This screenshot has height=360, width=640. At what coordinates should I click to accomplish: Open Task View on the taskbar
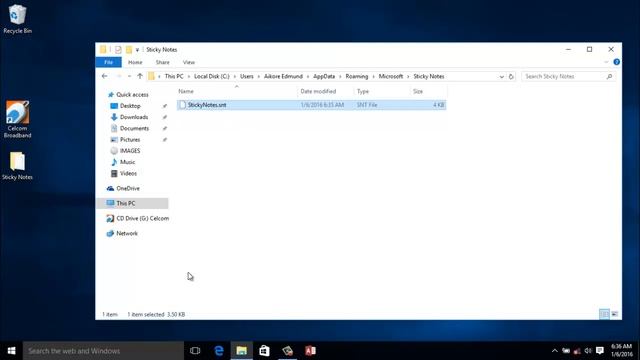pyautogui.click(x=195, y=351)
